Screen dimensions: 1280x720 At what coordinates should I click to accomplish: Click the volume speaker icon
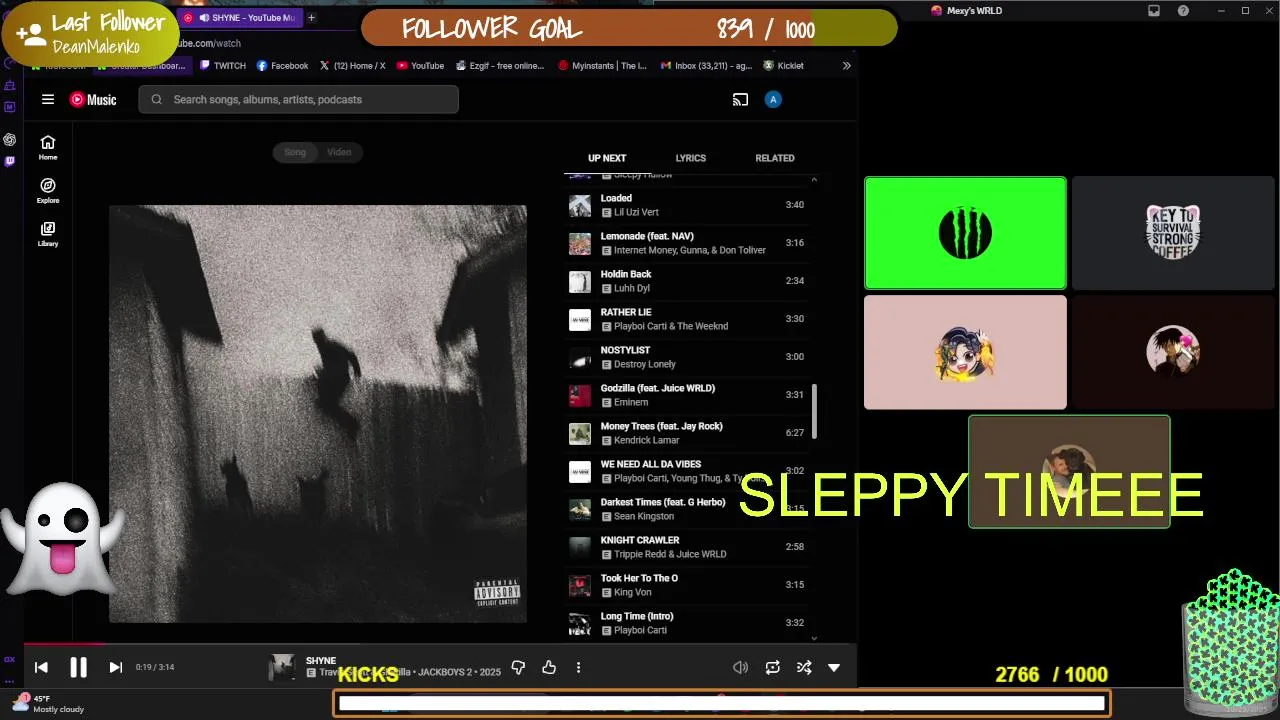coord(740,667)
